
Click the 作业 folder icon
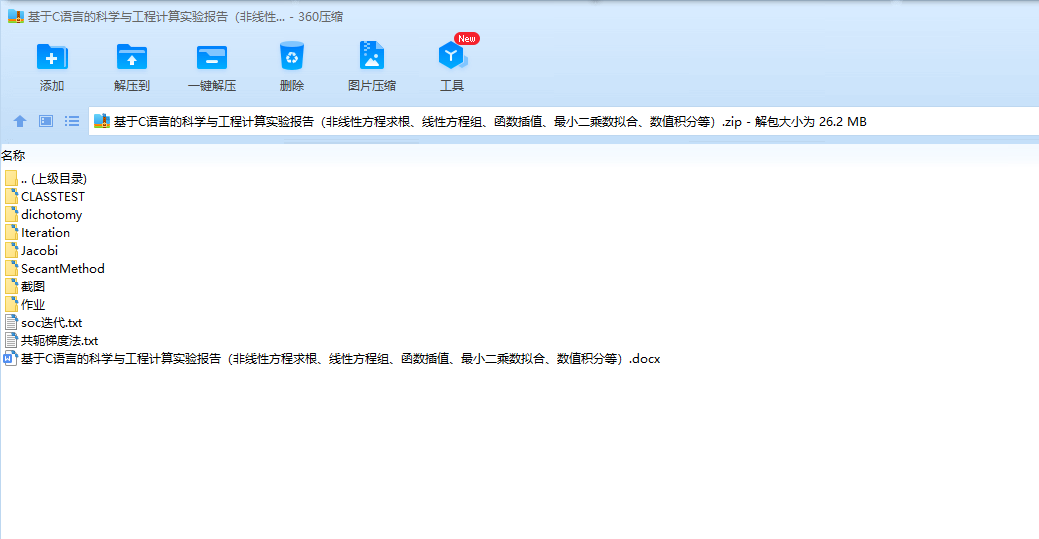click(11, 304)
